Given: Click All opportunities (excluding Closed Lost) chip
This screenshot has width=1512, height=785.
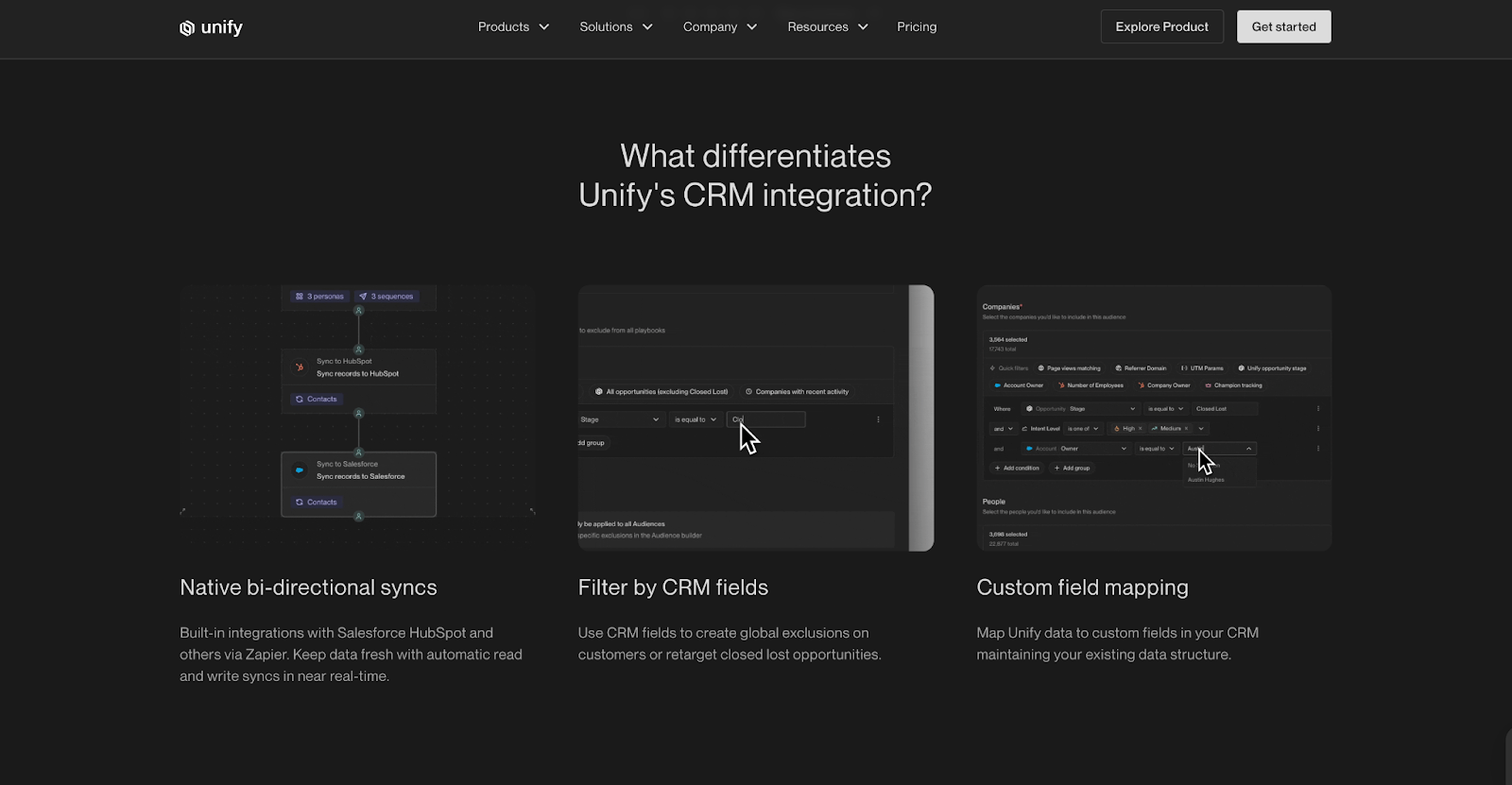Looking at the screenshot, I should pyautogui.click(x=661, y=391).
